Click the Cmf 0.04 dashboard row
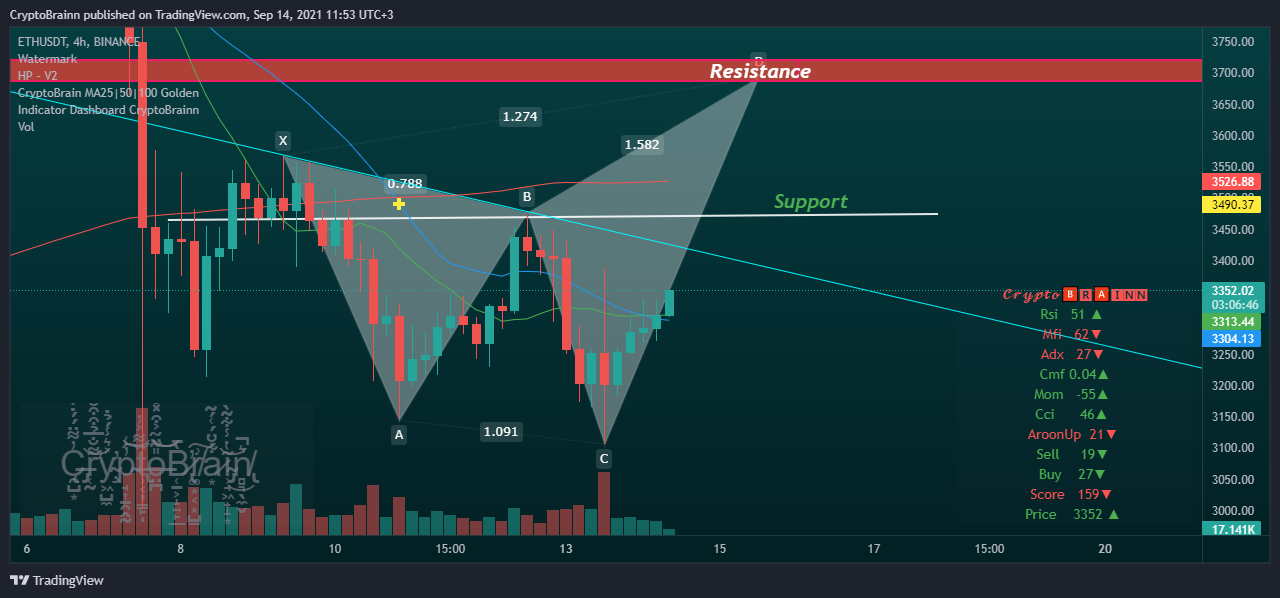This screenshot has width=1280, height=598. [1073, 374]
